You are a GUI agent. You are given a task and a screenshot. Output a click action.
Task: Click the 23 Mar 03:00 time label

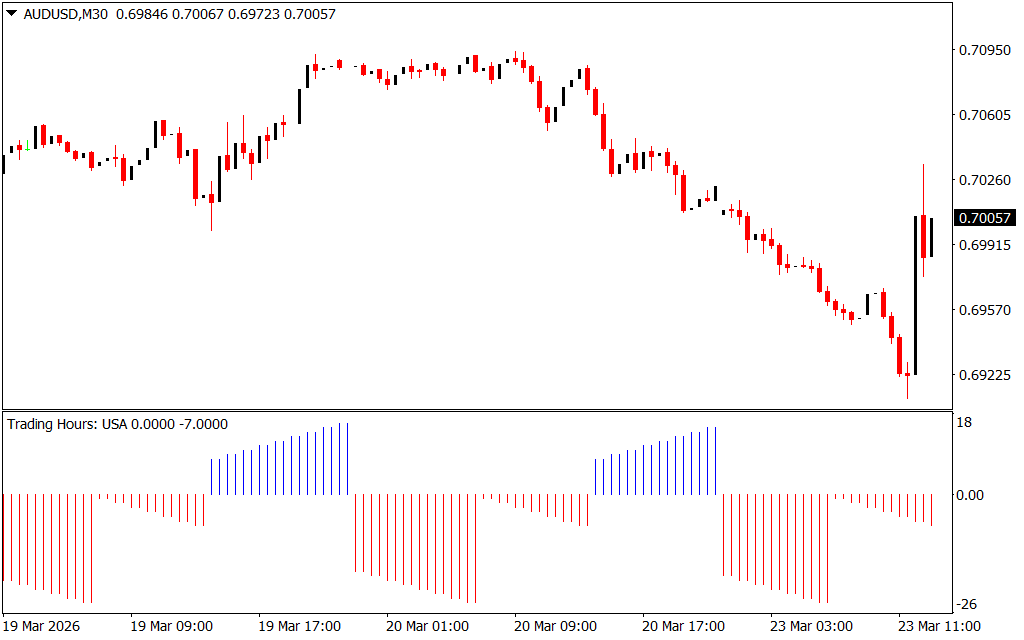pos(811,626)
